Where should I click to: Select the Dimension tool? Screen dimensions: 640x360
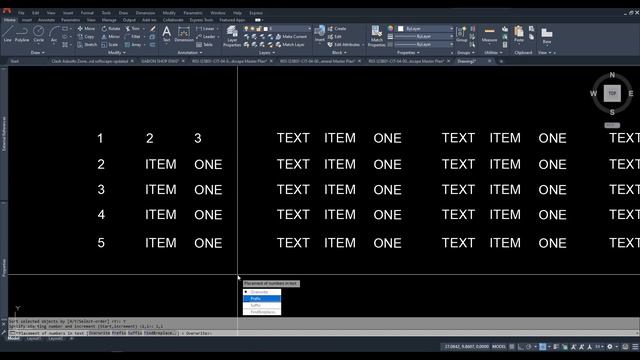tap(184, 34)
